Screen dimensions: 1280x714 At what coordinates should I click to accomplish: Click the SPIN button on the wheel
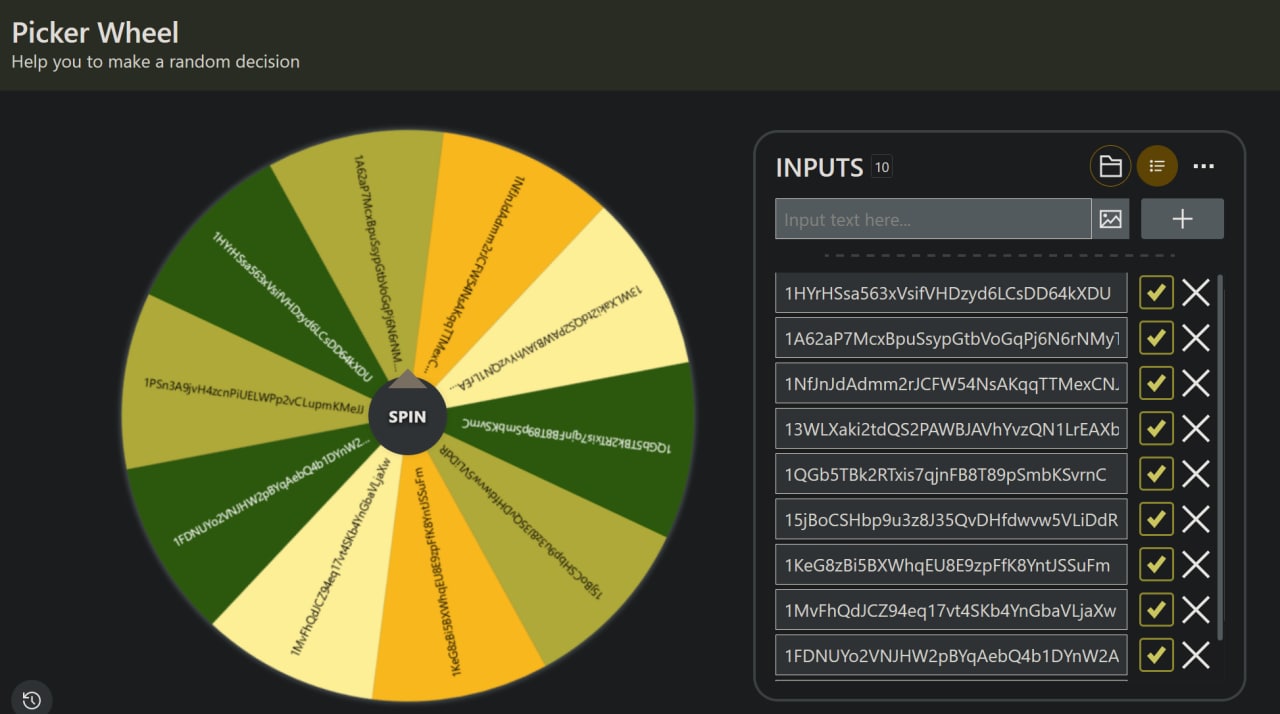tap(407, 417)
